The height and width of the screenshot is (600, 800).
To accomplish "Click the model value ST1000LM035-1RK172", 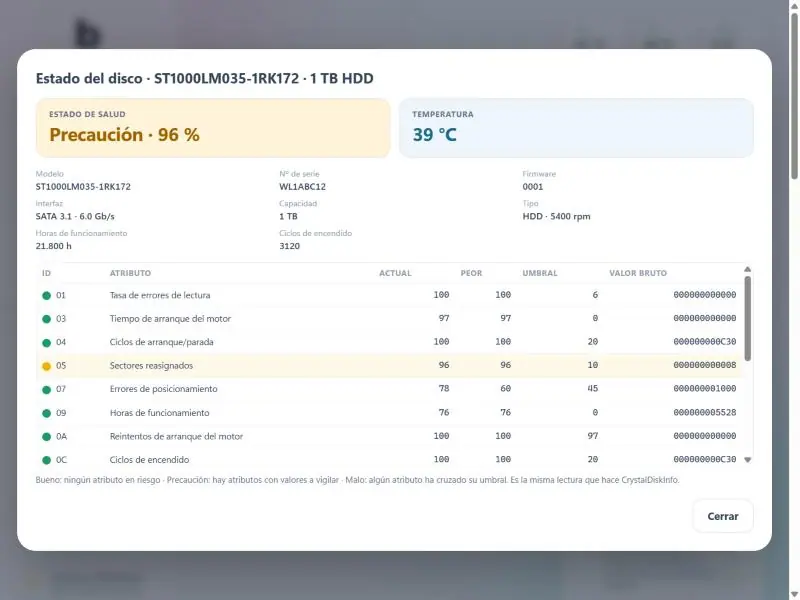I will pyautogui.click(x=83, y=187).
